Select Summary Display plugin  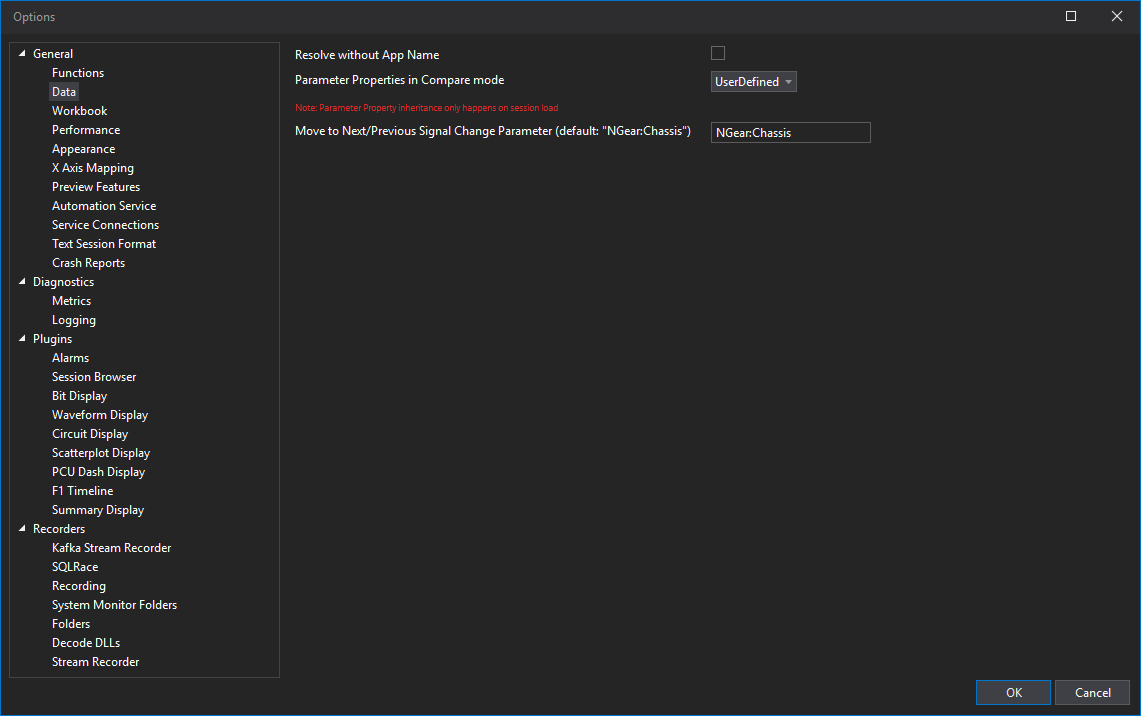[98, 509]
